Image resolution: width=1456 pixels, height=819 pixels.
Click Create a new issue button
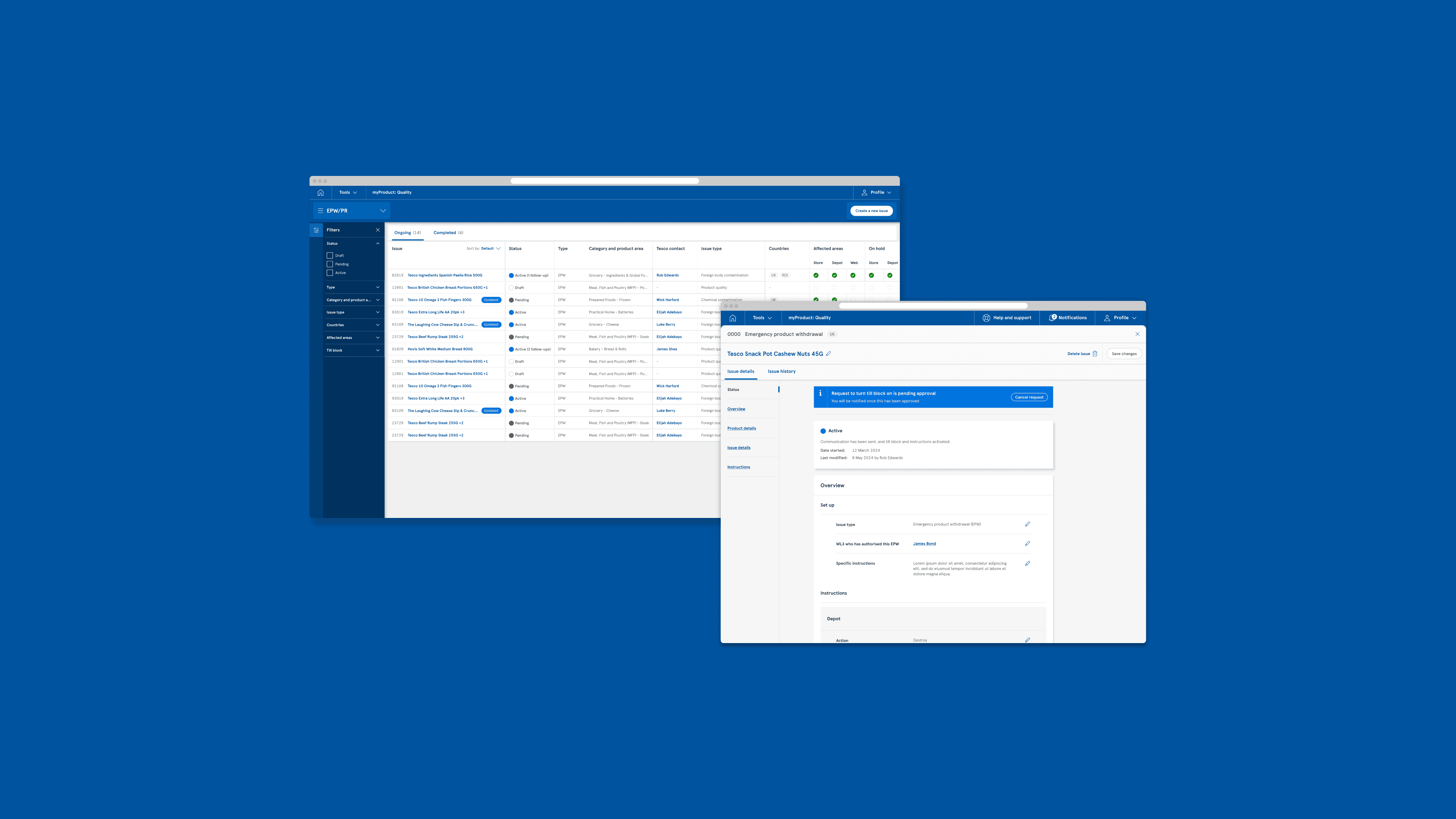coord(871,211)
